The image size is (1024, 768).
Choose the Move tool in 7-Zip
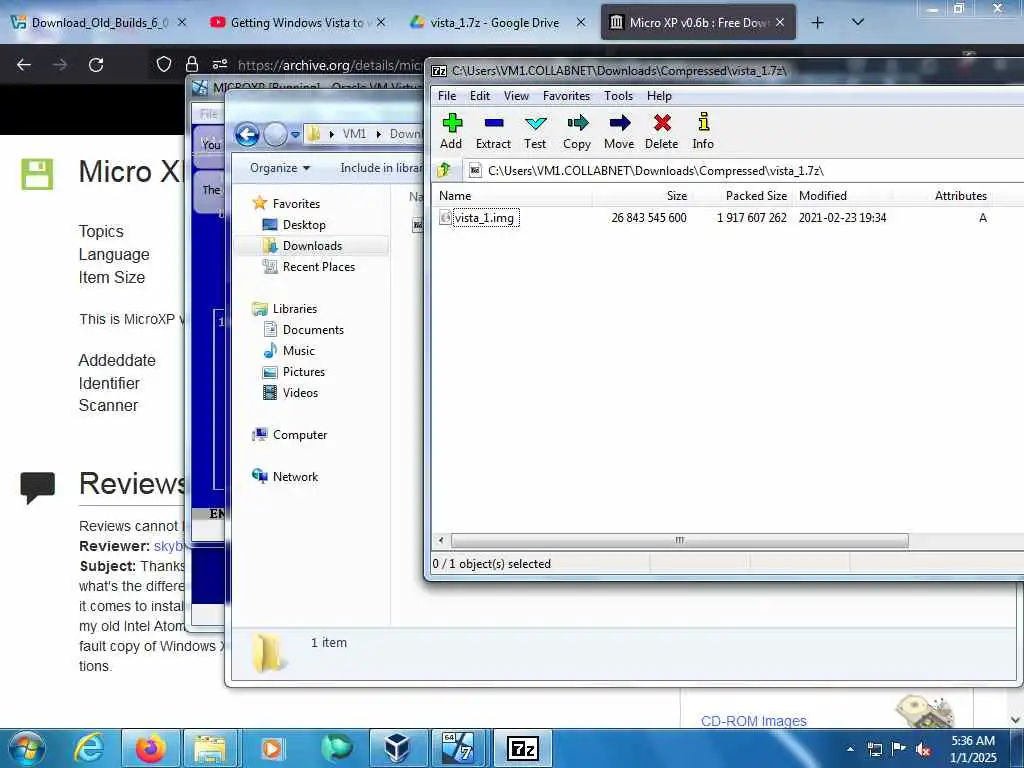(x=619, y=131)
